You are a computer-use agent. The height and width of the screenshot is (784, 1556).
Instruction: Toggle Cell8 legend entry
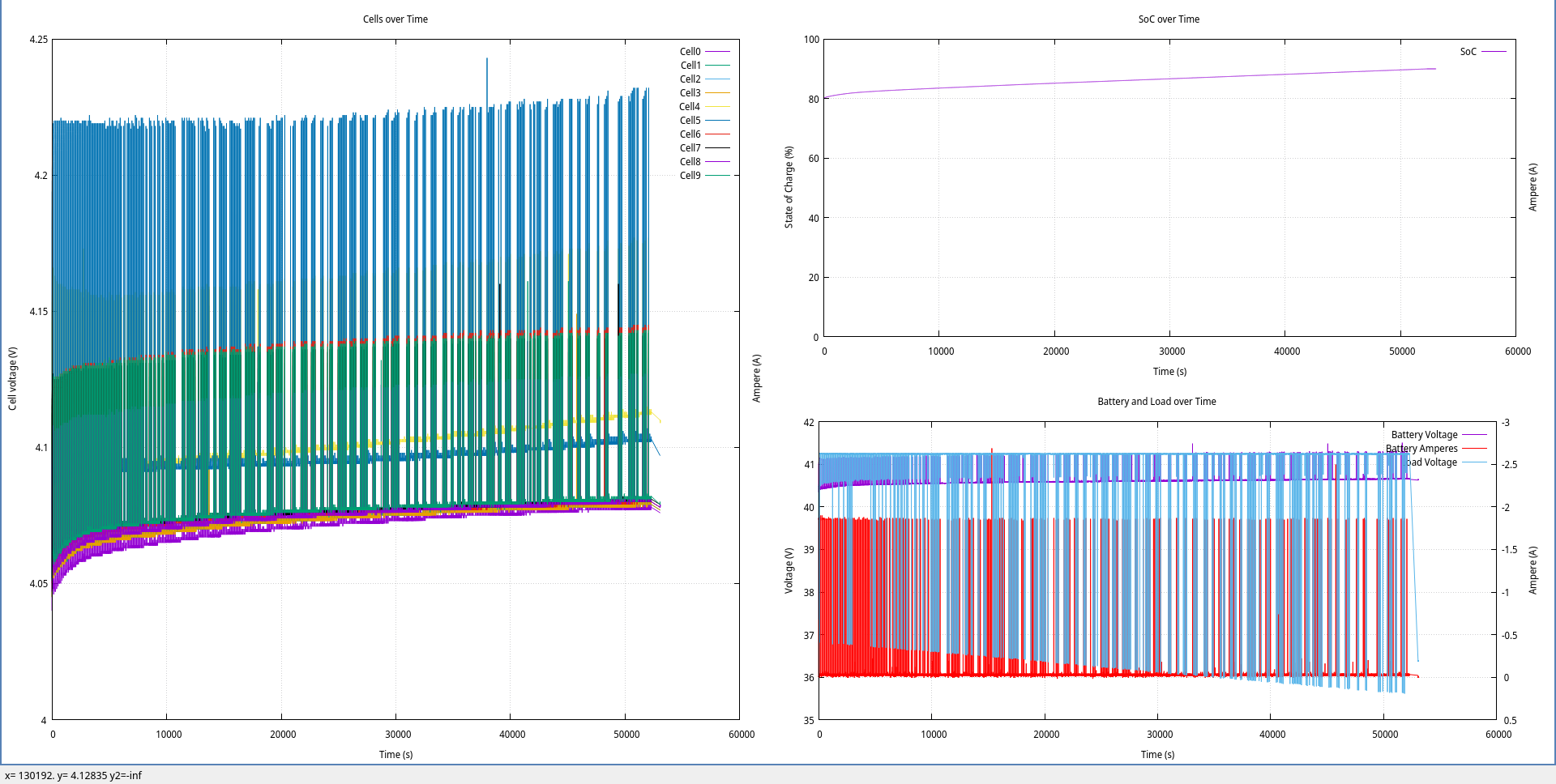703,162
